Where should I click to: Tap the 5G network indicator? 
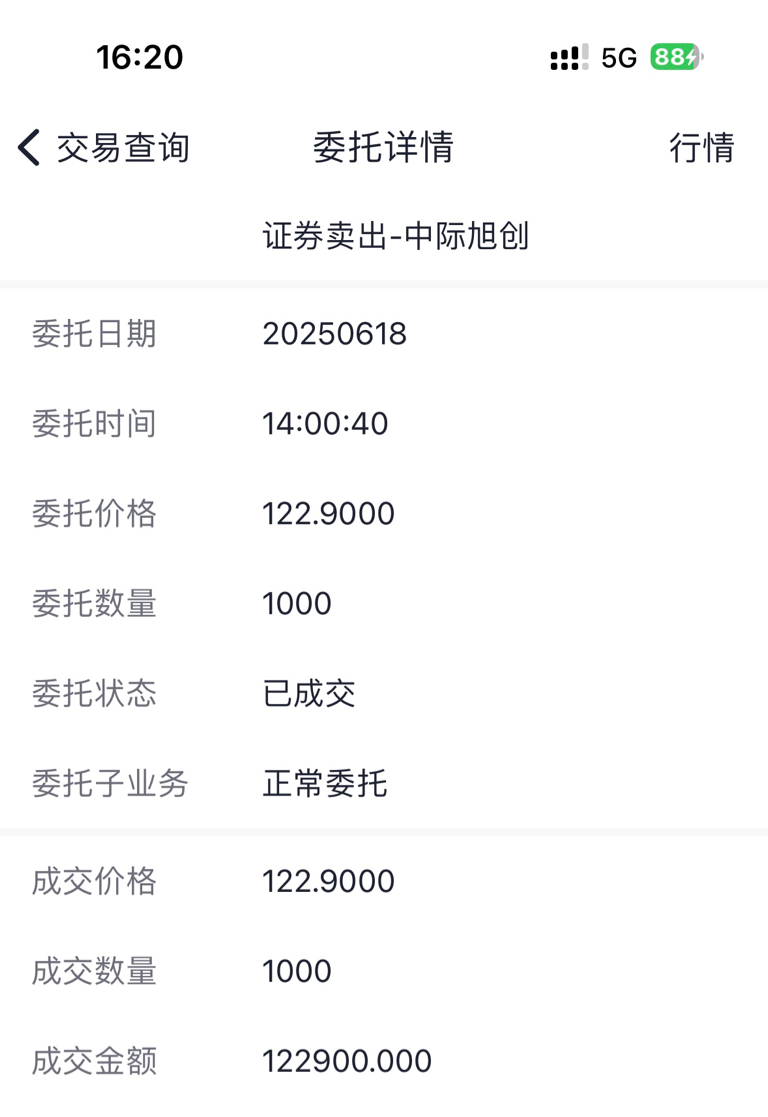[x=618, y=58]
